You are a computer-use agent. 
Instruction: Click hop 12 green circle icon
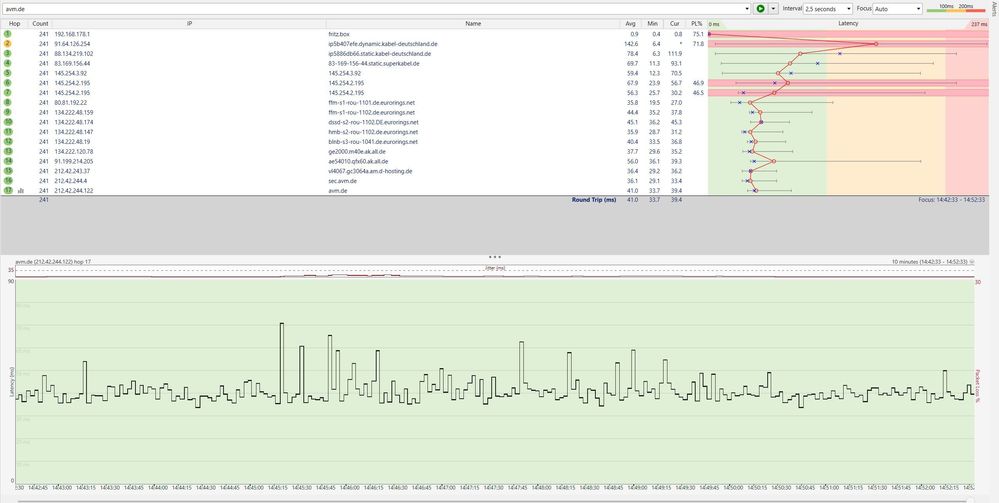coord(8,142)
